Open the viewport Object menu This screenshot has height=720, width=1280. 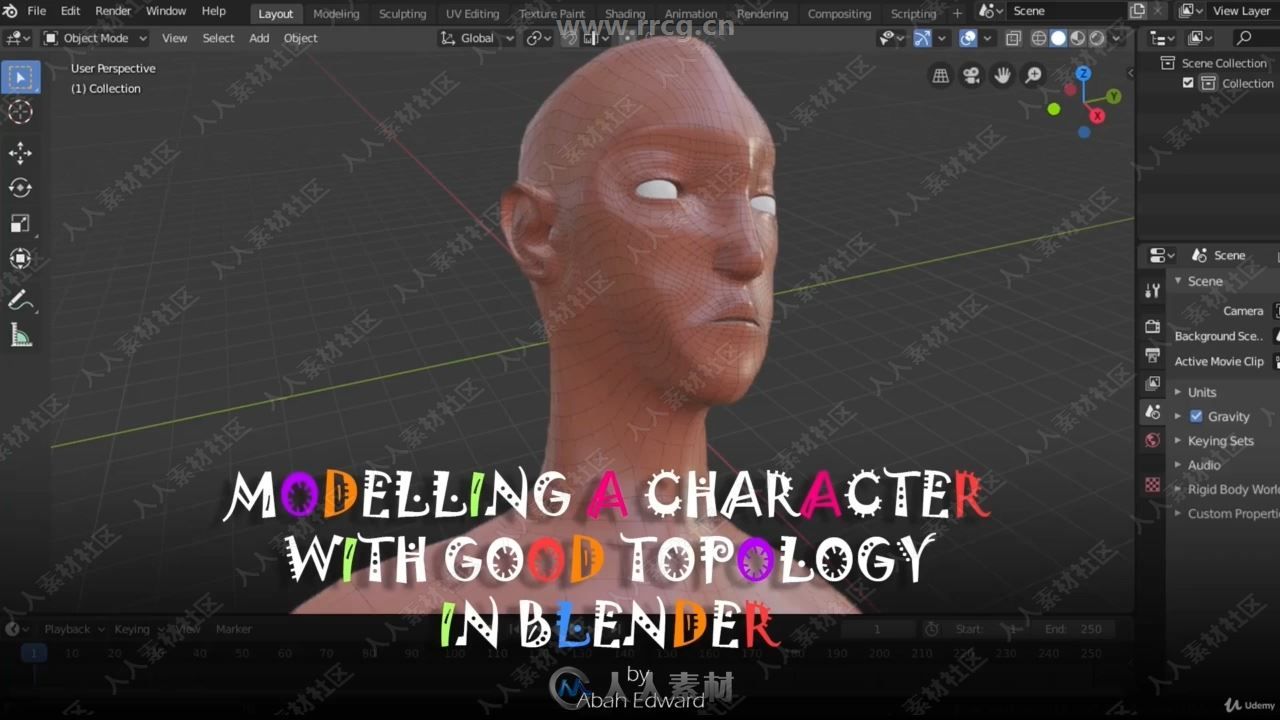tap(300, 38)
